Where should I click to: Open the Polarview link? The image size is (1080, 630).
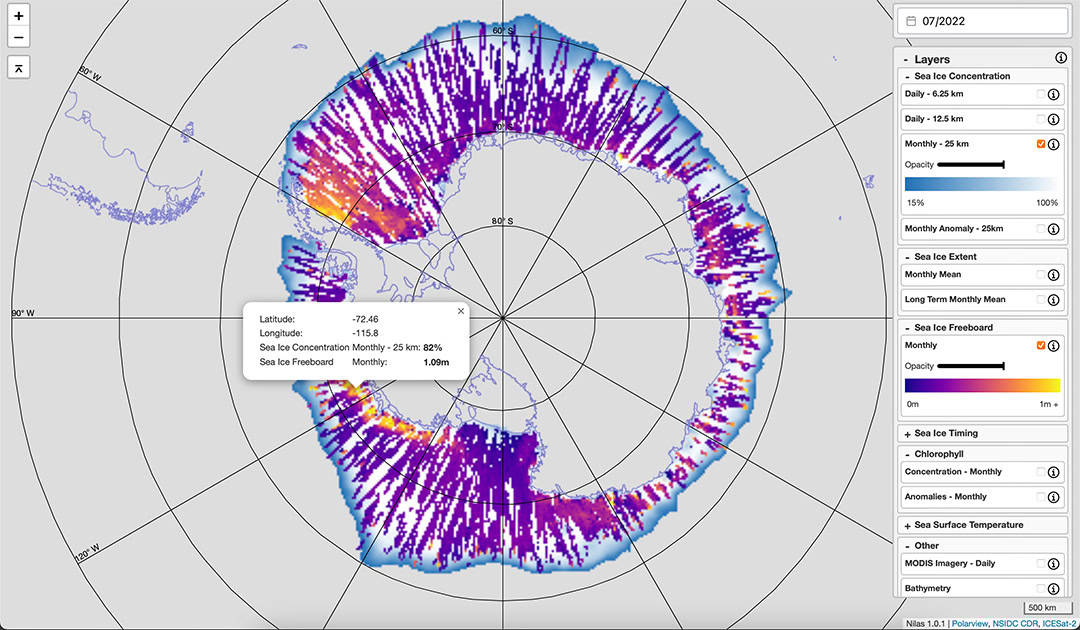point(970,624)
